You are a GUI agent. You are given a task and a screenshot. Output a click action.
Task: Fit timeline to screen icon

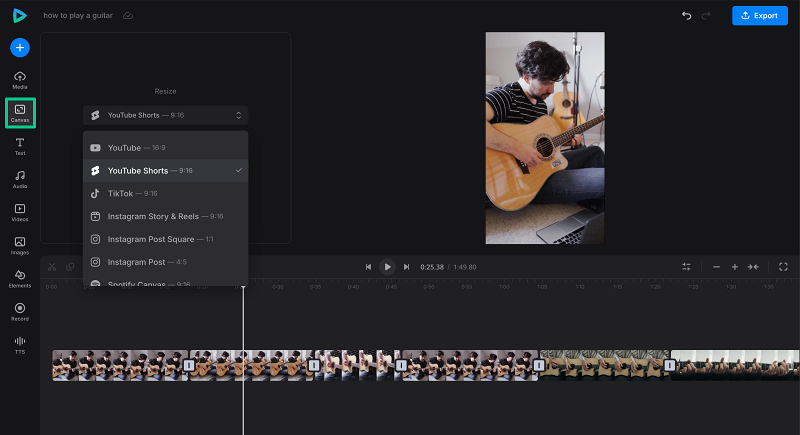pos(753,267)
